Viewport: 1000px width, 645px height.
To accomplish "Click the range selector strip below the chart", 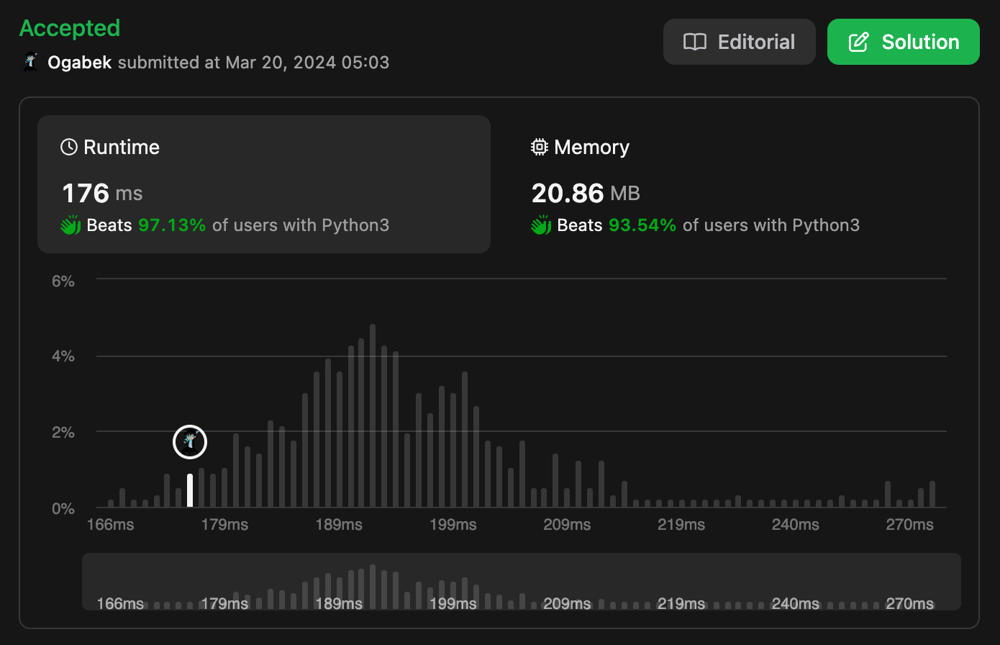I will 521,582.
